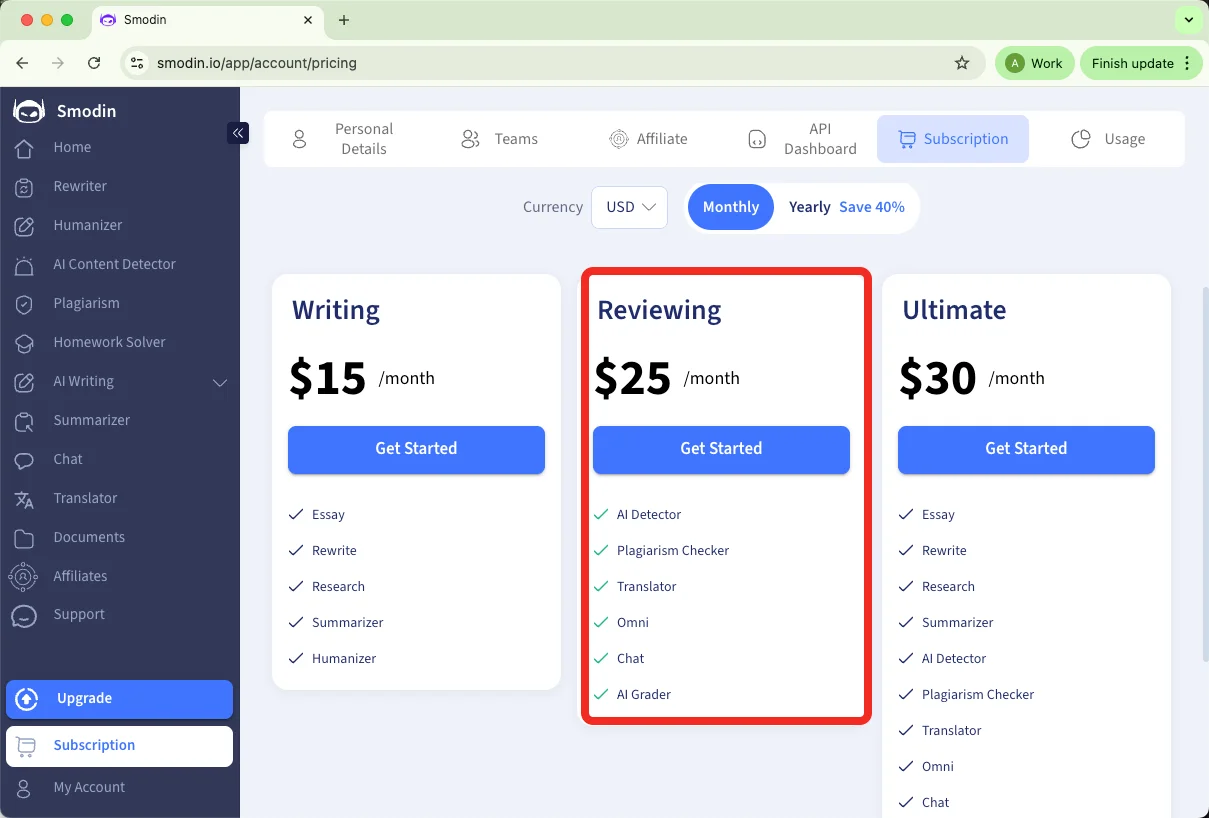Image resolution: width=1209 pixels, height=818 pixels.
Task: Open the Translator icon
Action: coord(24,499)
